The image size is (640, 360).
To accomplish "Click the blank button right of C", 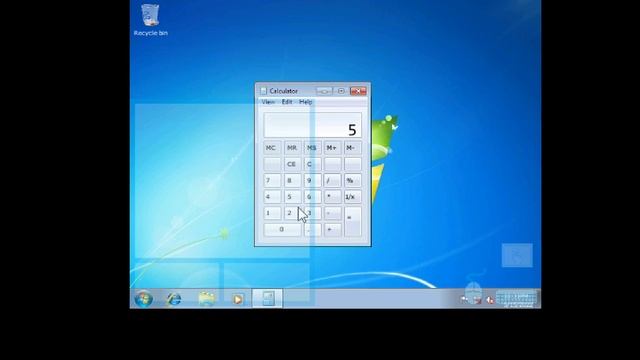I will [x=332, y=164].
